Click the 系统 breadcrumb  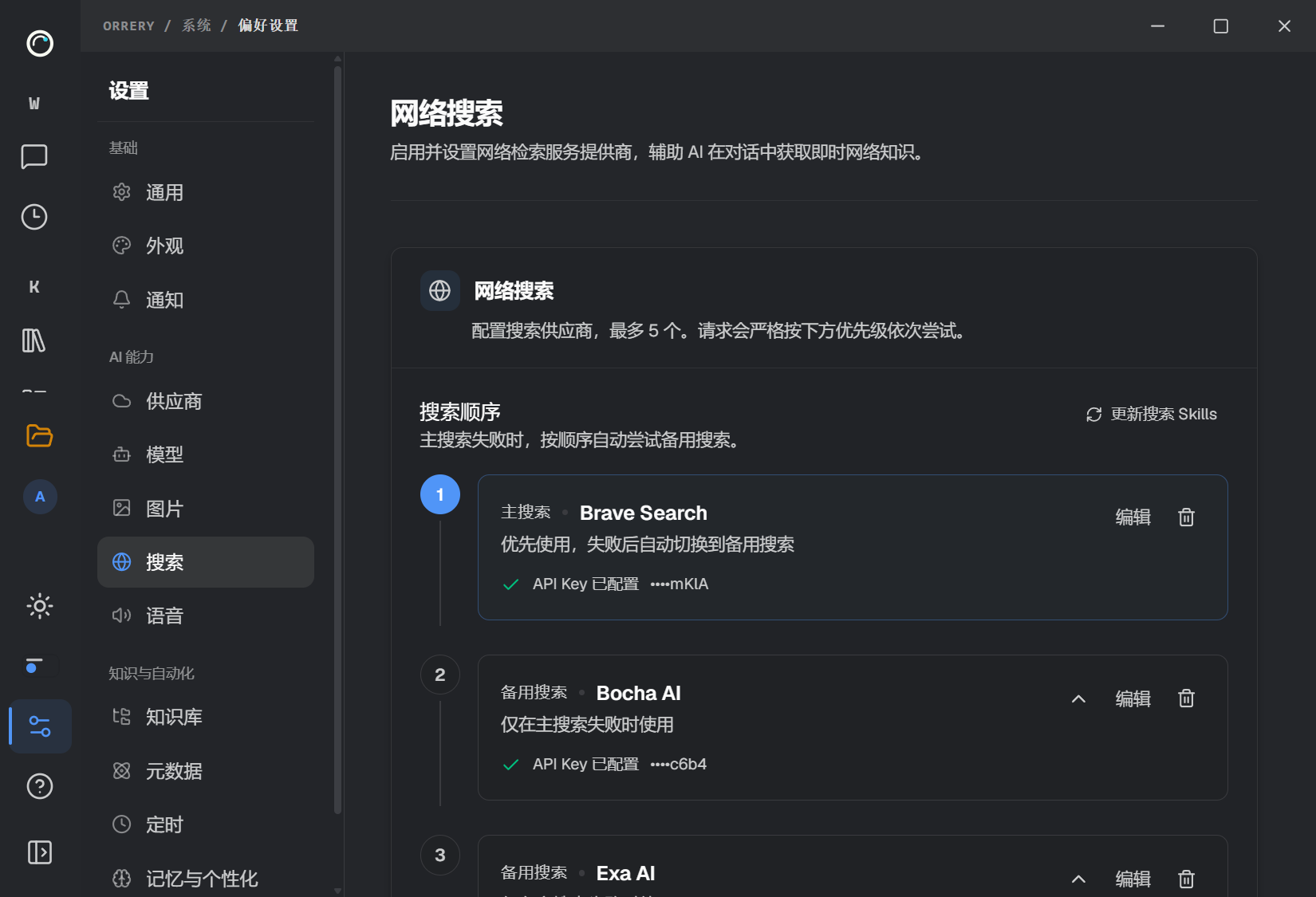(x=196, y=26)
